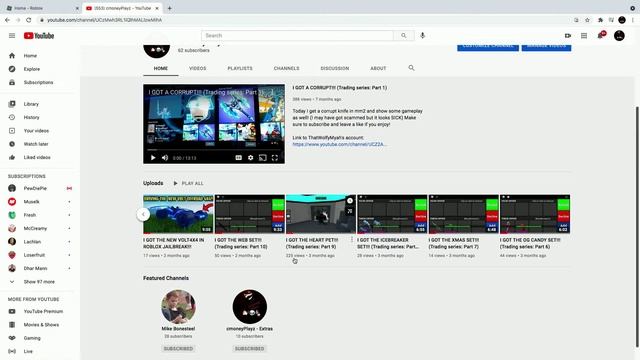The height and width of the screenshot is (360, 640).
Task: Toggle miniplayer on the featured video
Action: 263,158
